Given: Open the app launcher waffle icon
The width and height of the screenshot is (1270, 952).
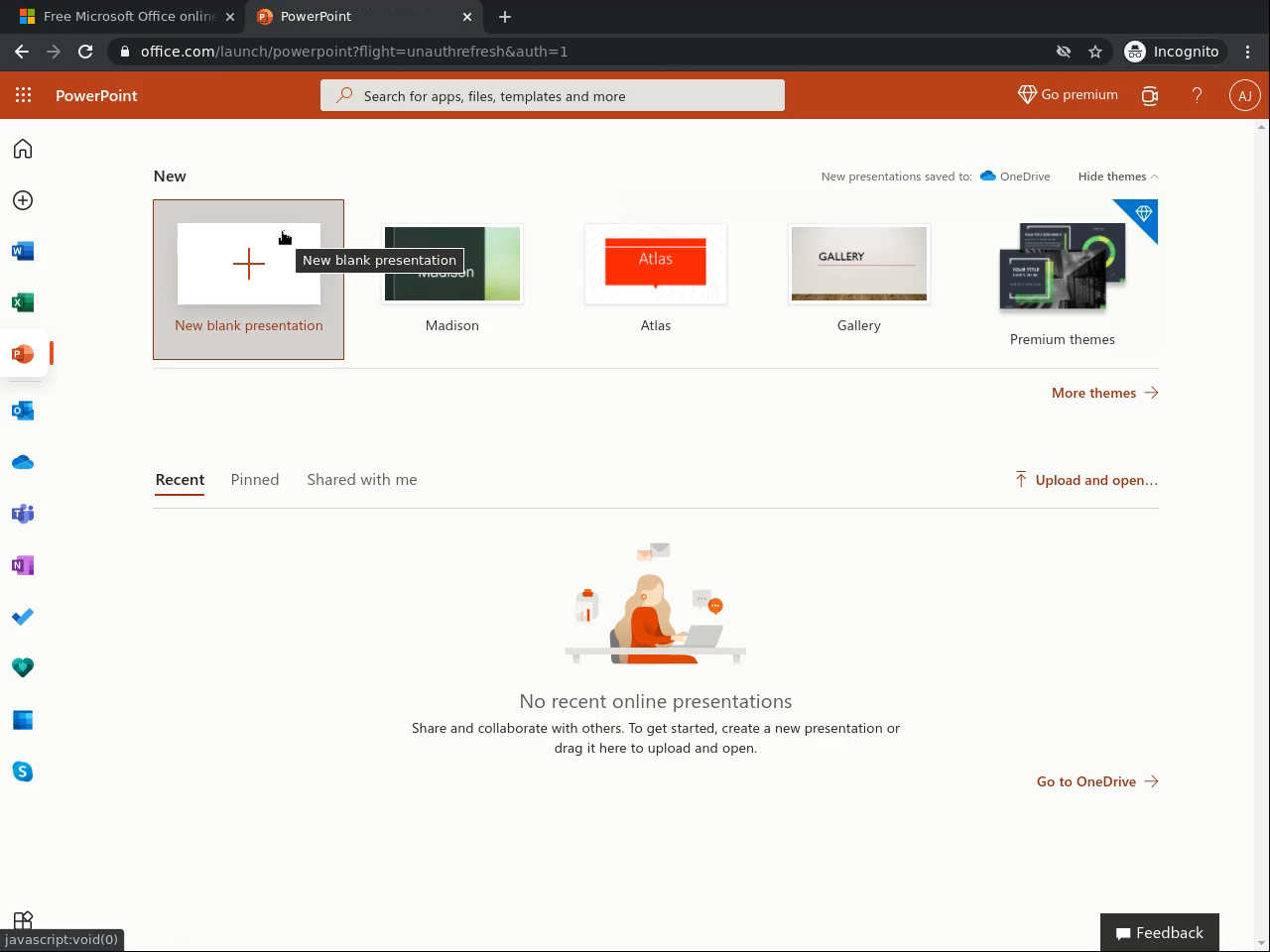Looking at the screenshot, I should 23,95.
